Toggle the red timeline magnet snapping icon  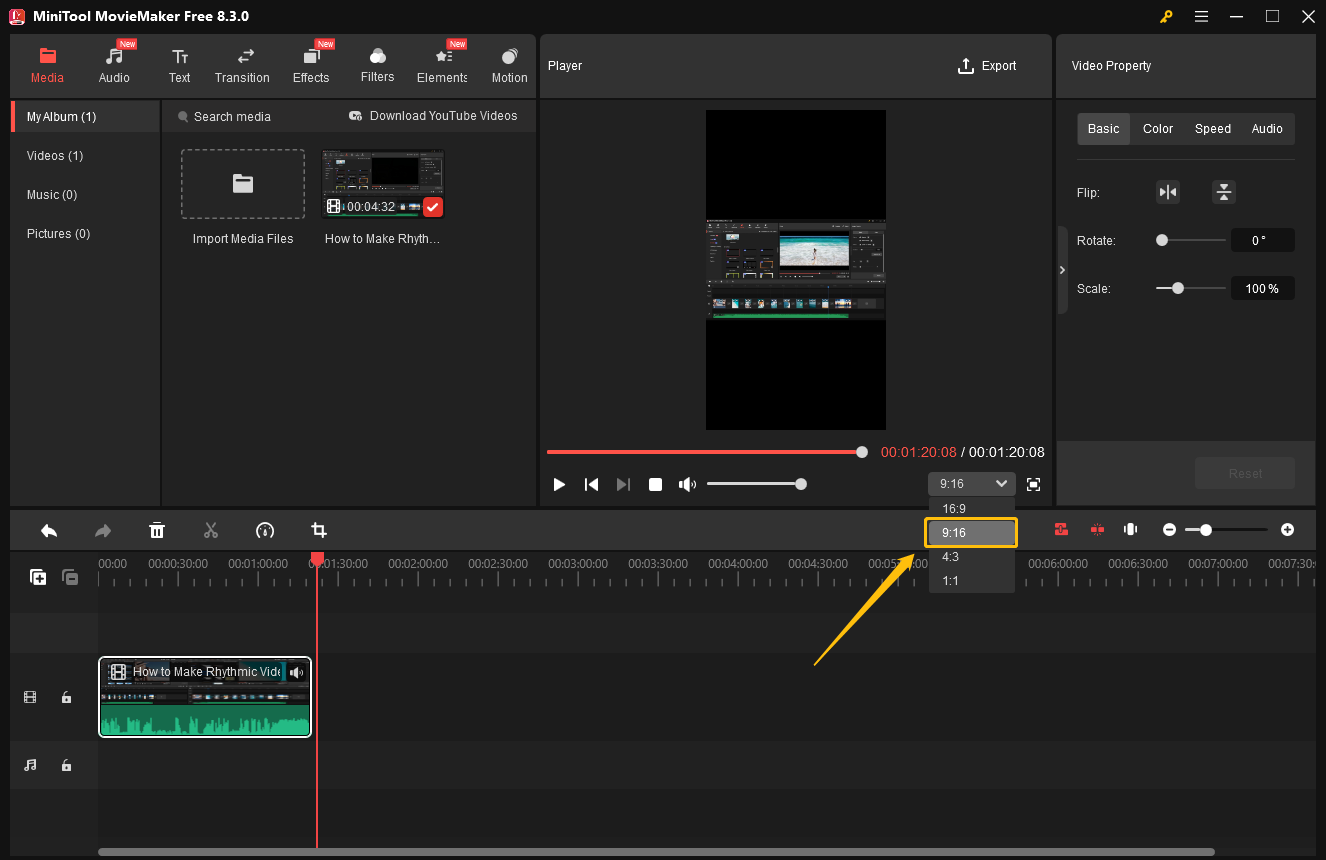point(1061,529)
